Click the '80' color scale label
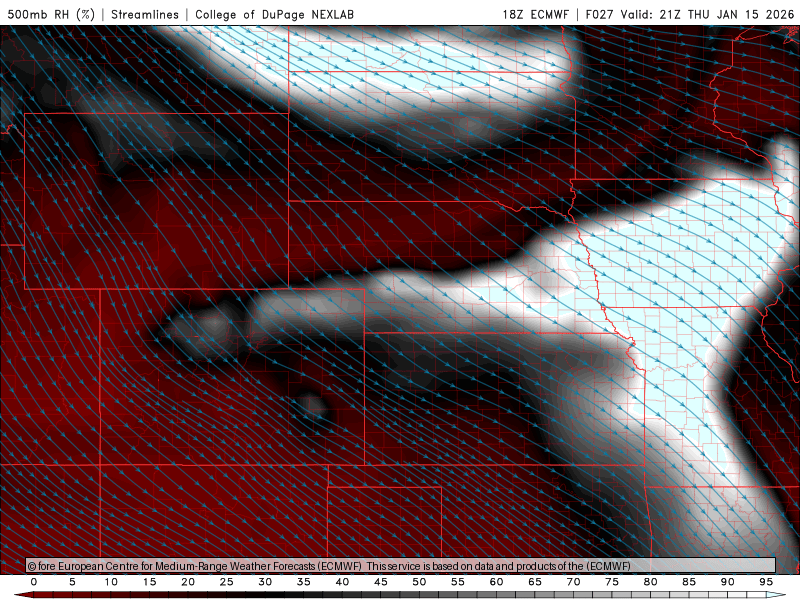Image resolution: width=800 pixels, height=600 pixels. pos(651,582)
